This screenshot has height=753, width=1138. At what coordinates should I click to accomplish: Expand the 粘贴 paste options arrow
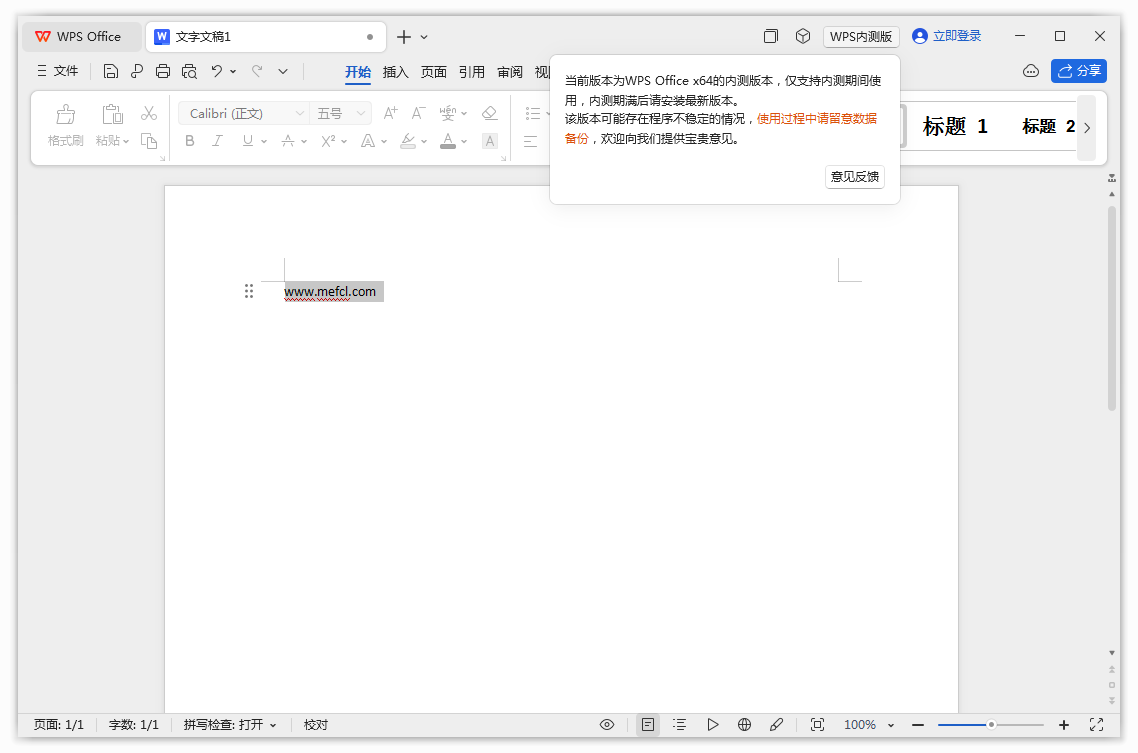[x=126, y=141]
